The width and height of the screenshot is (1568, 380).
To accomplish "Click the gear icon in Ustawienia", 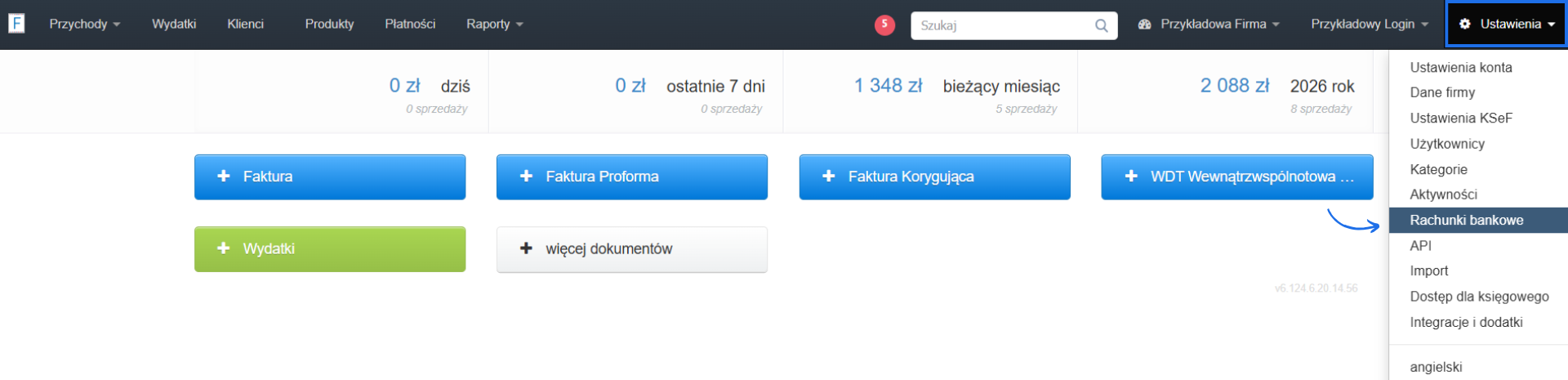I will pos(1465,24).
